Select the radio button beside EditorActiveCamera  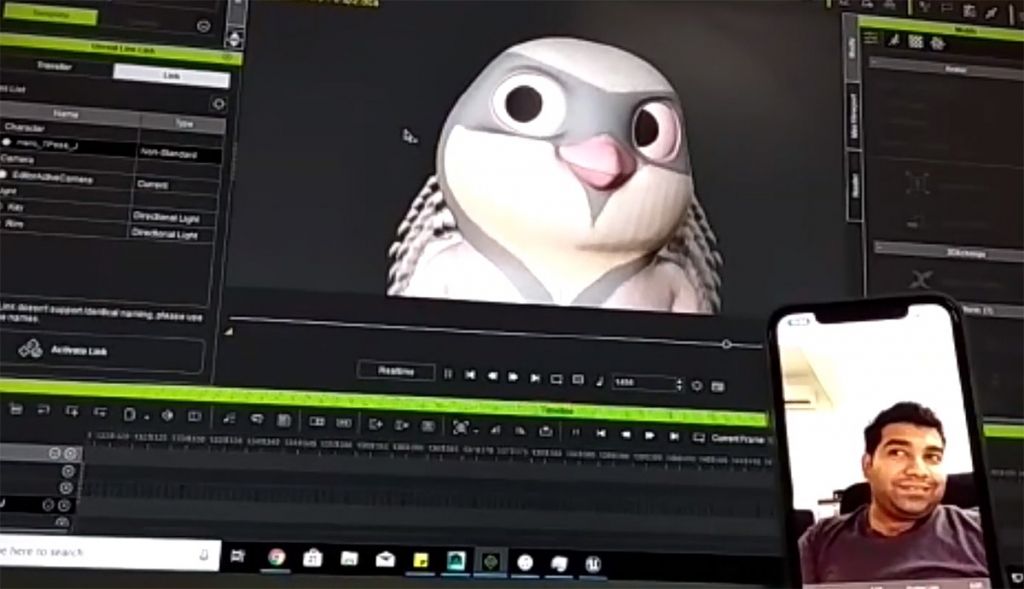coord(4,174)
